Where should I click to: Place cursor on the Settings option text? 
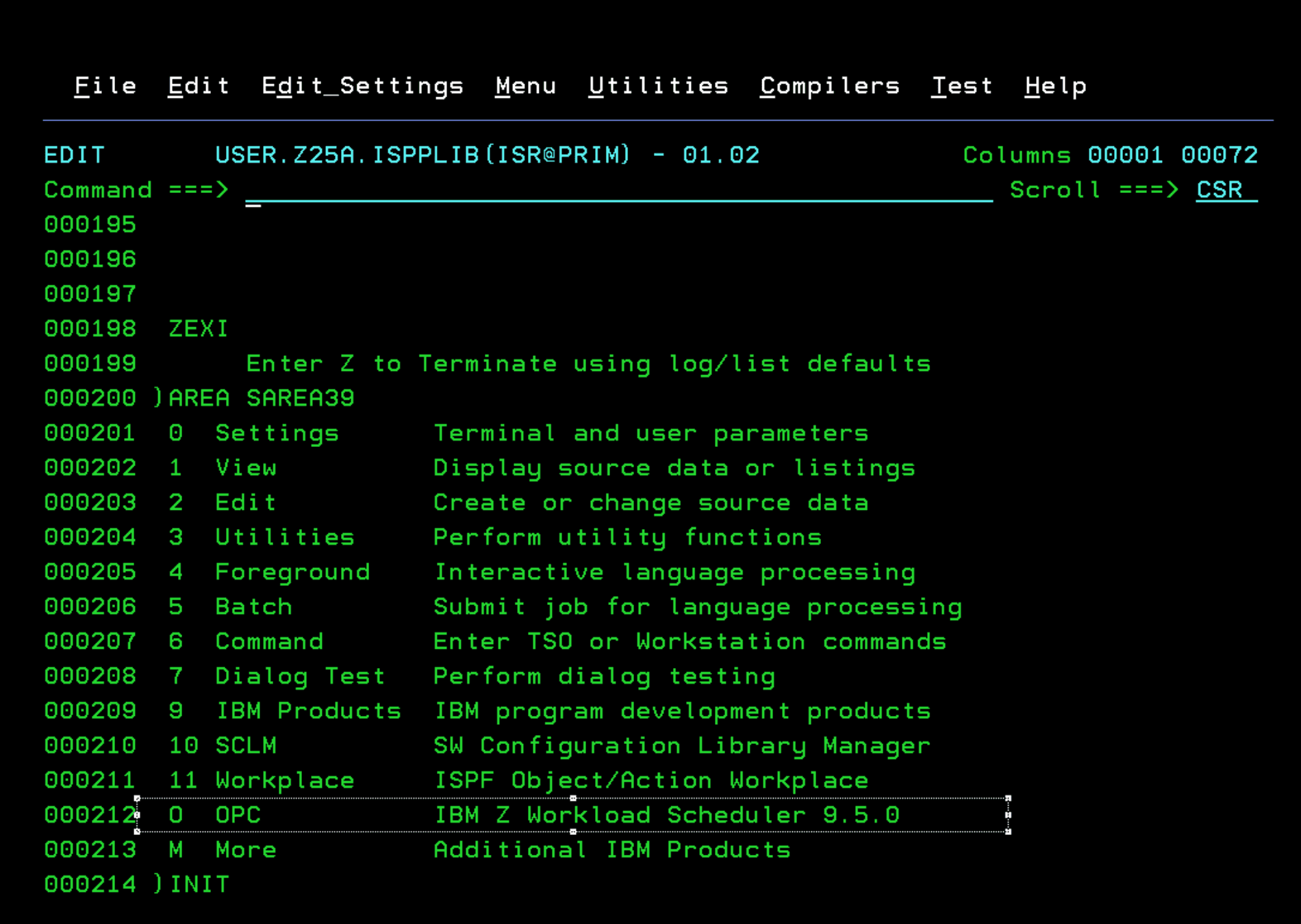point(277,433)
